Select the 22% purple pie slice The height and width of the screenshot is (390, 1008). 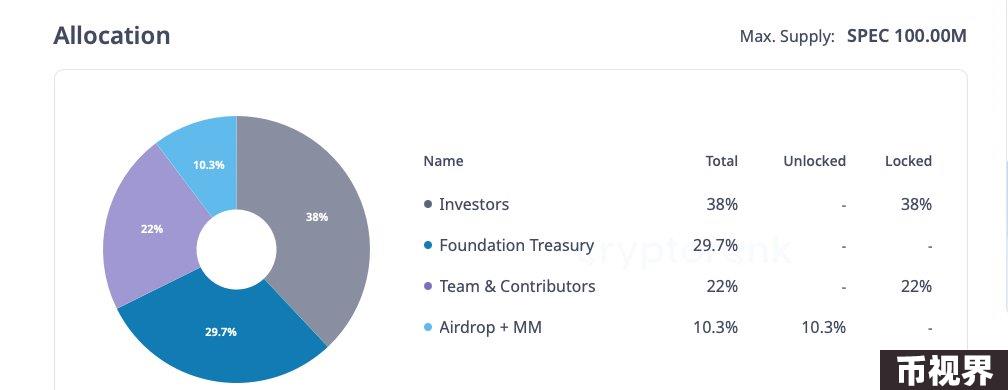(x=152, y=228)
